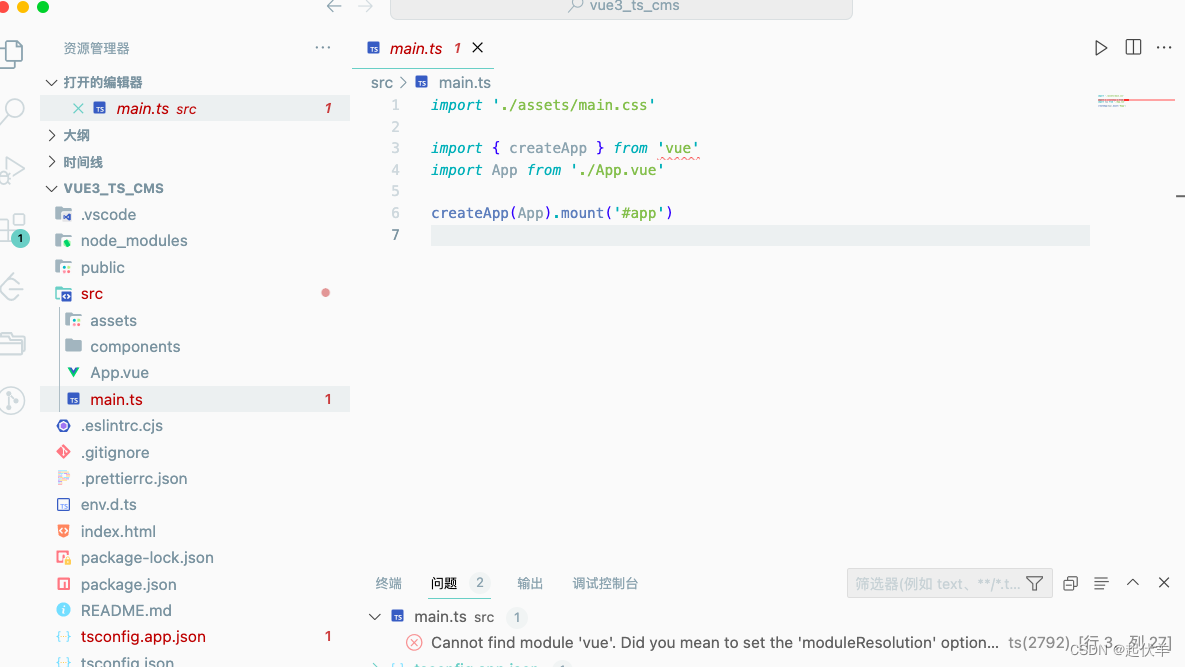Image resolution: width=1185 pixels, height=667 pixels.
Task: Collapse main.ts group in Problems panel
Action: click(x=375, y=617)
